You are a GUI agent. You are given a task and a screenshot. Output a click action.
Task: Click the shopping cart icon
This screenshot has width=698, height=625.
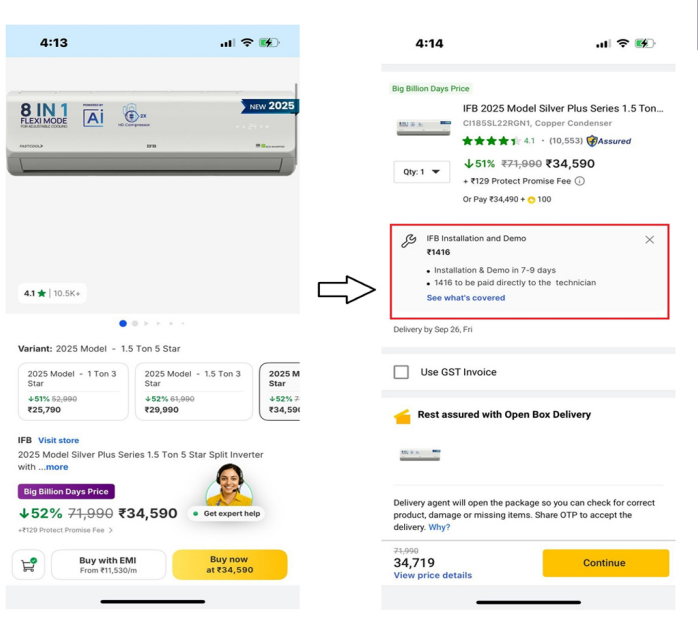pos(28,565)
